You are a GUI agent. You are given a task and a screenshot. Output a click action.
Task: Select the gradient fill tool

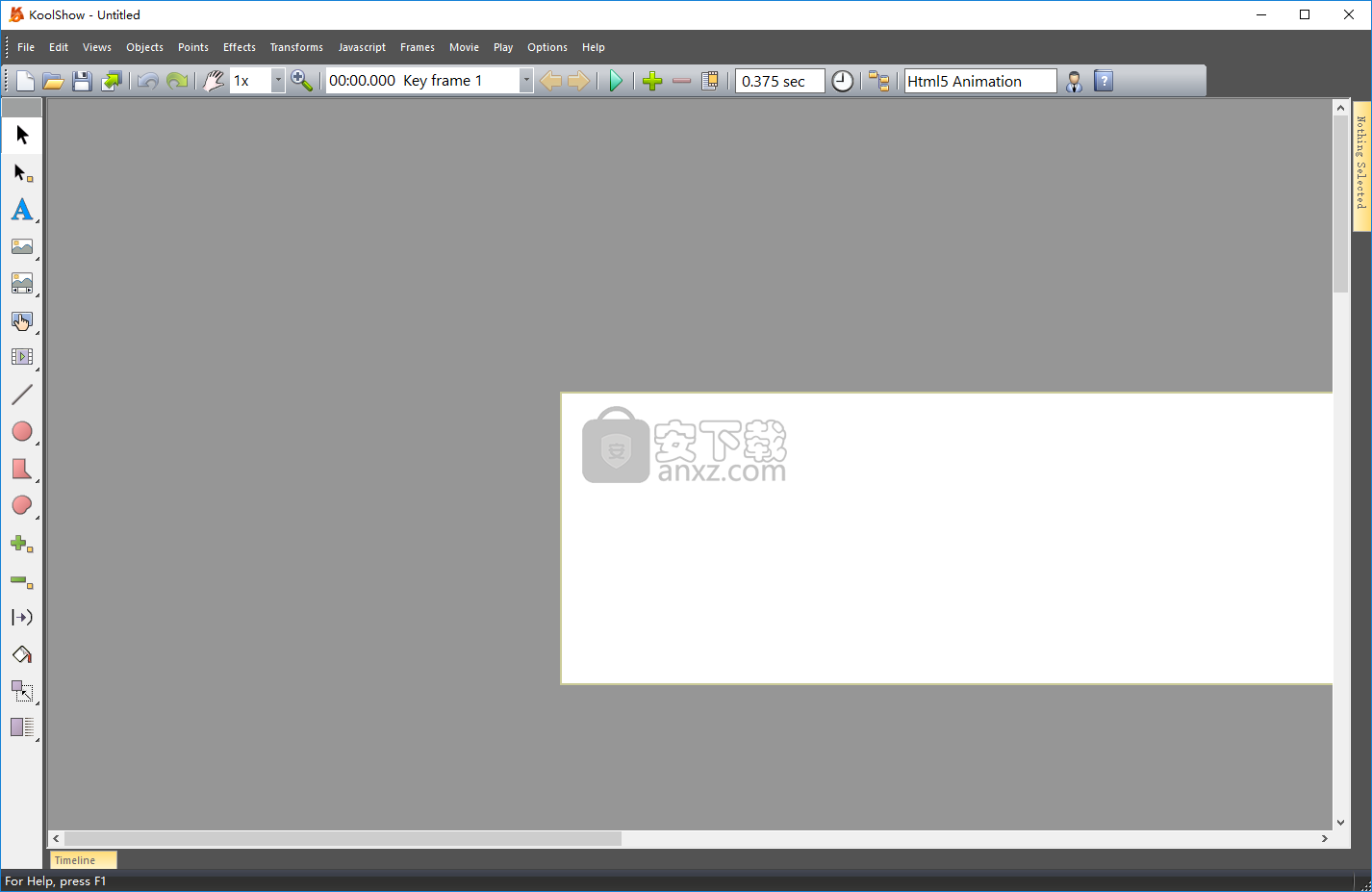pyautogui.click(x=22, y=727)
